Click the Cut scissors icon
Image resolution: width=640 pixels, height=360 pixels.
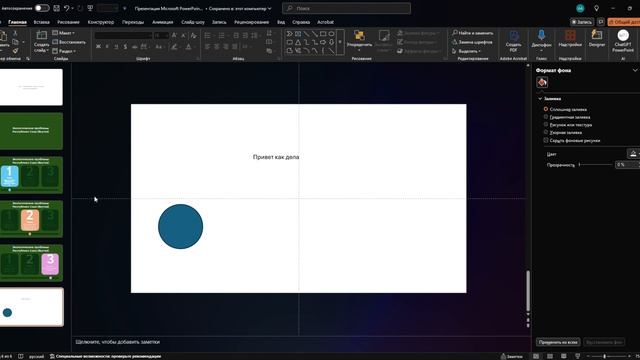coord(15,33)
